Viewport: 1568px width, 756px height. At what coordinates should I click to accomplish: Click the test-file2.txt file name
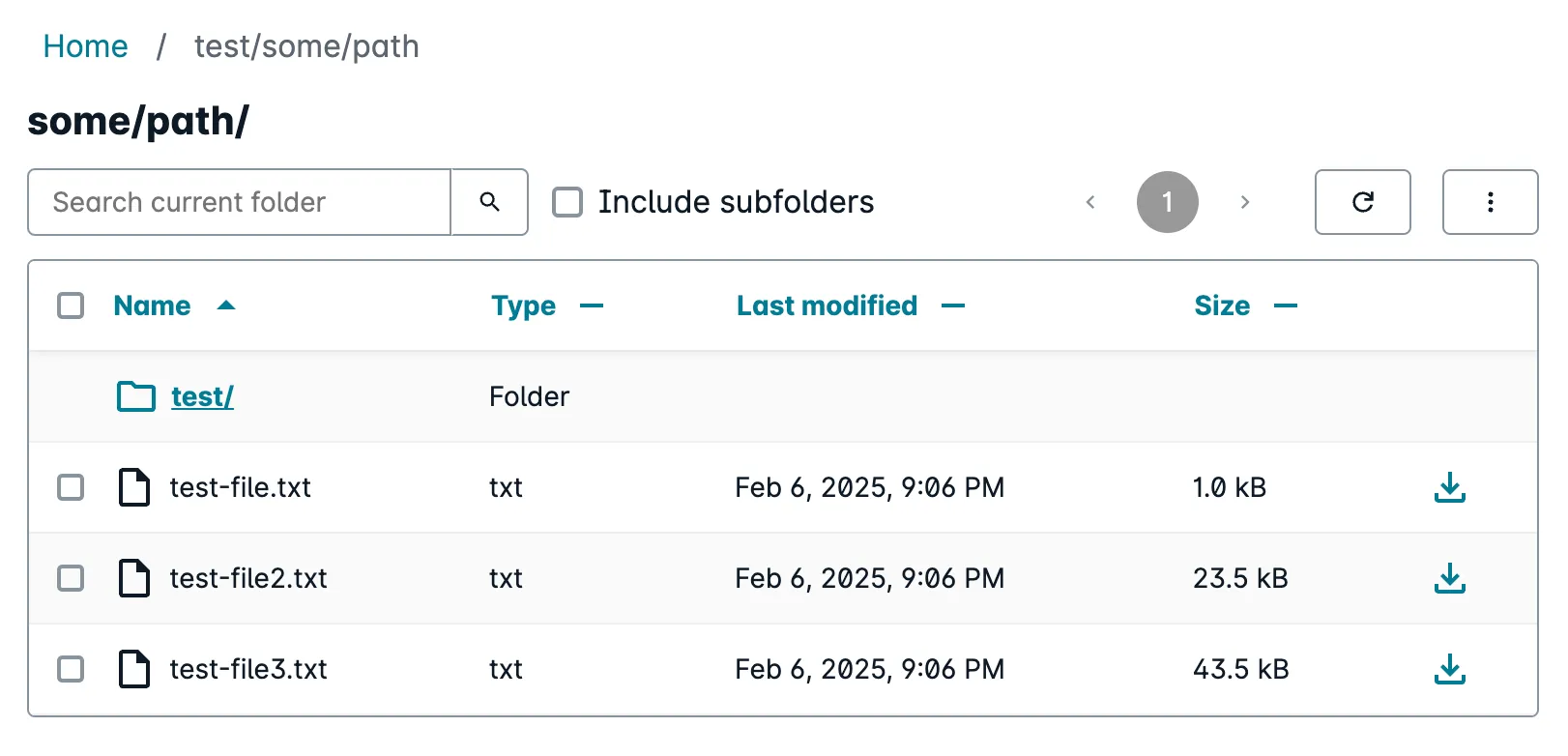248,578
